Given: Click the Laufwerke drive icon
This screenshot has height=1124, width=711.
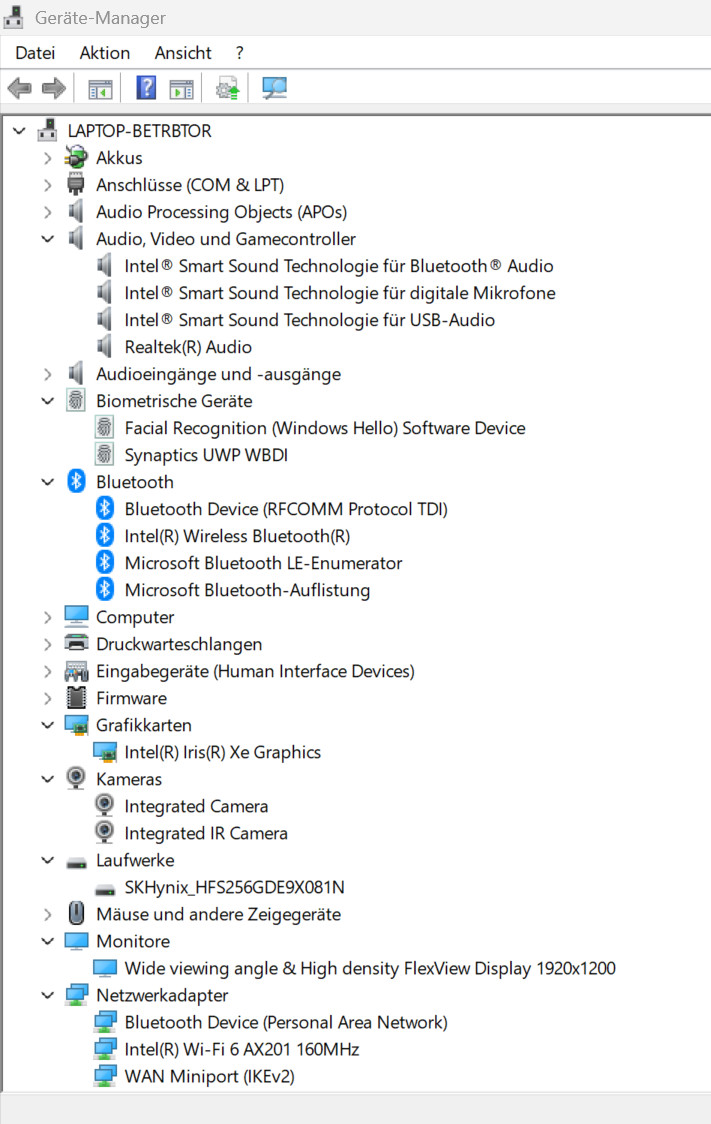Looking at the screenshot, I should (x=76, y=862).
